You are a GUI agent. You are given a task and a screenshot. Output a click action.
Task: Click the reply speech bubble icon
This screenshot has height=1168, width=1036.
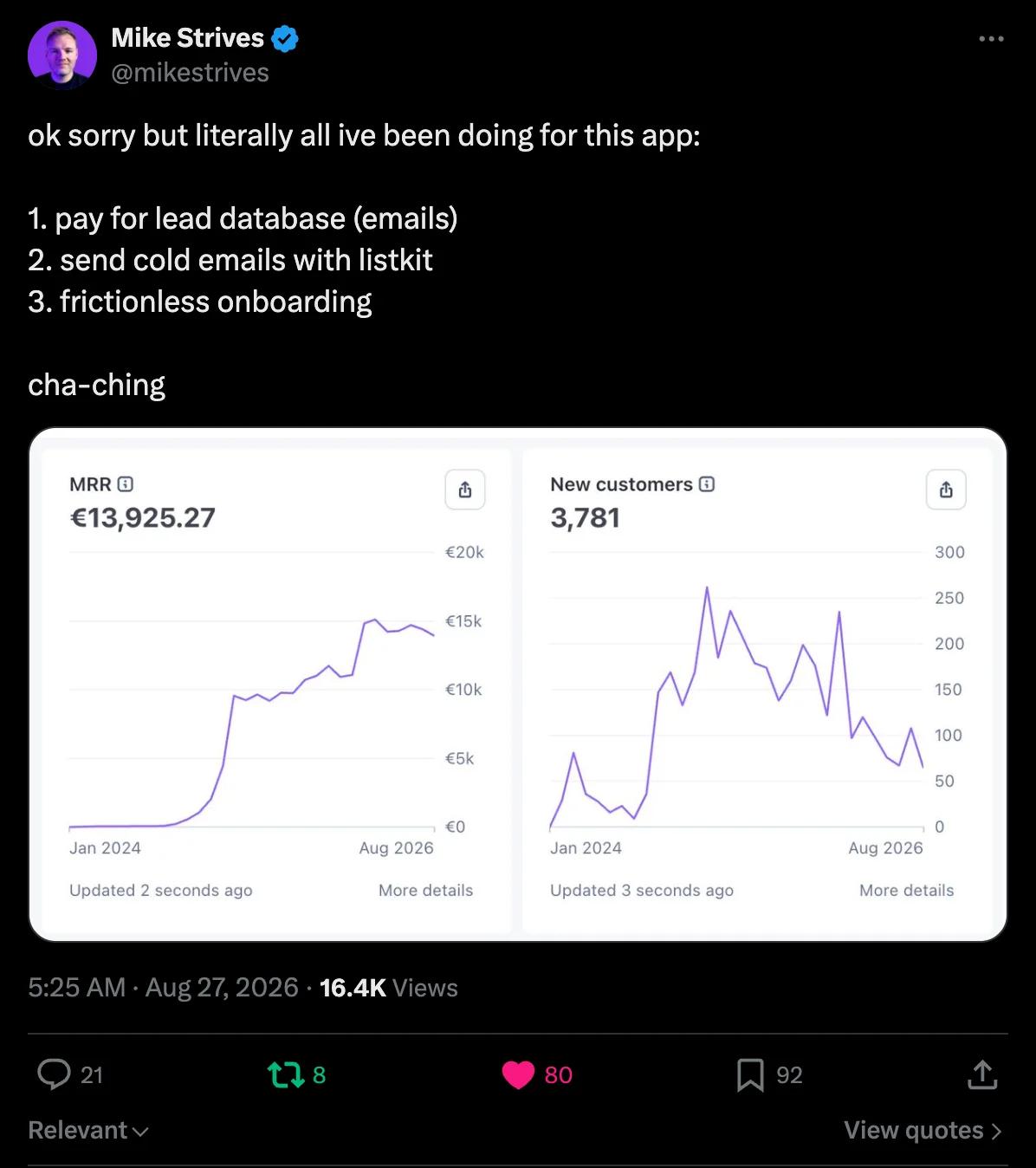(x=54, y=1074)
